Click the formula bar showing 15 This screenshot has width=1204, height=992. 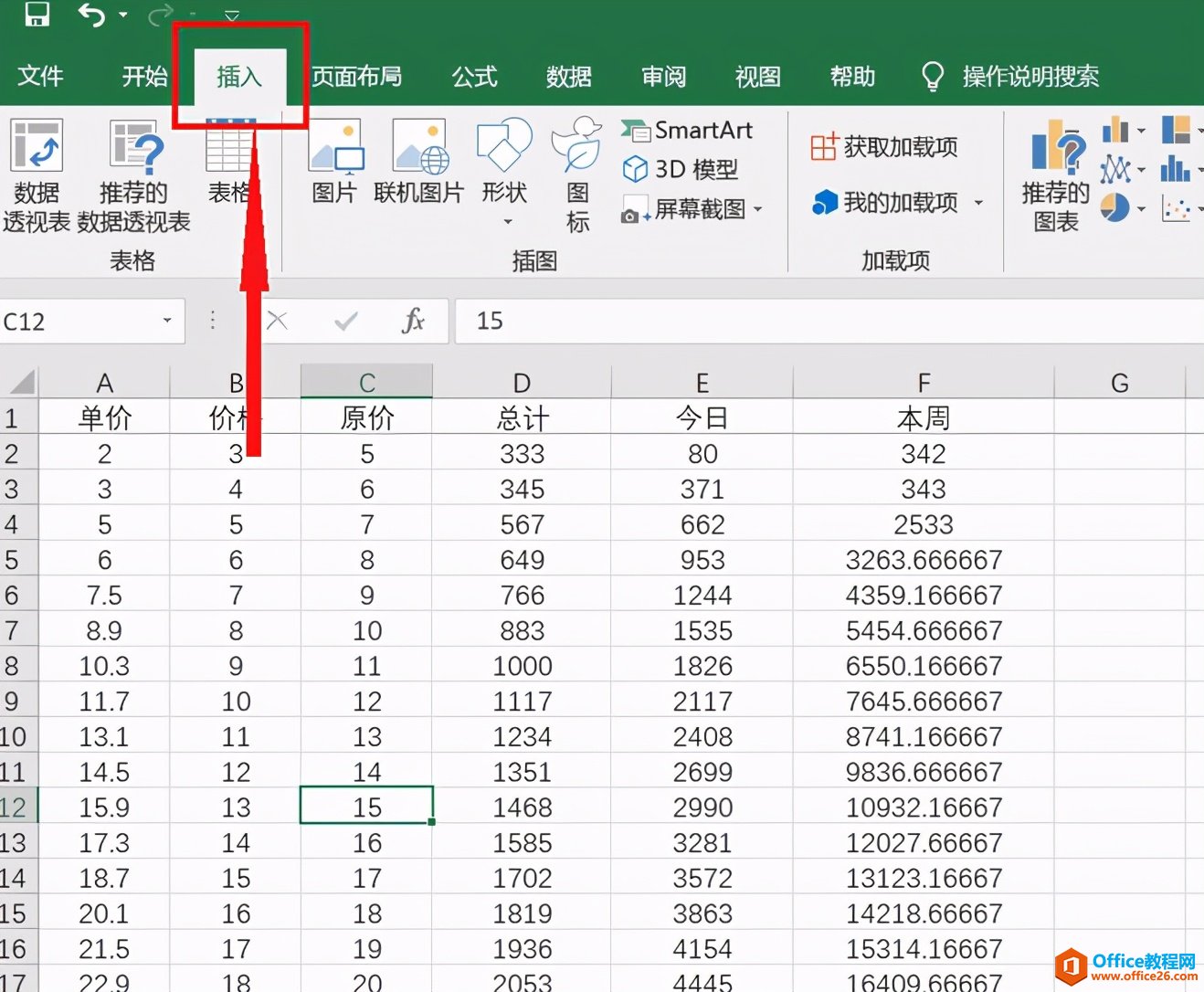[x=829, y=321]
